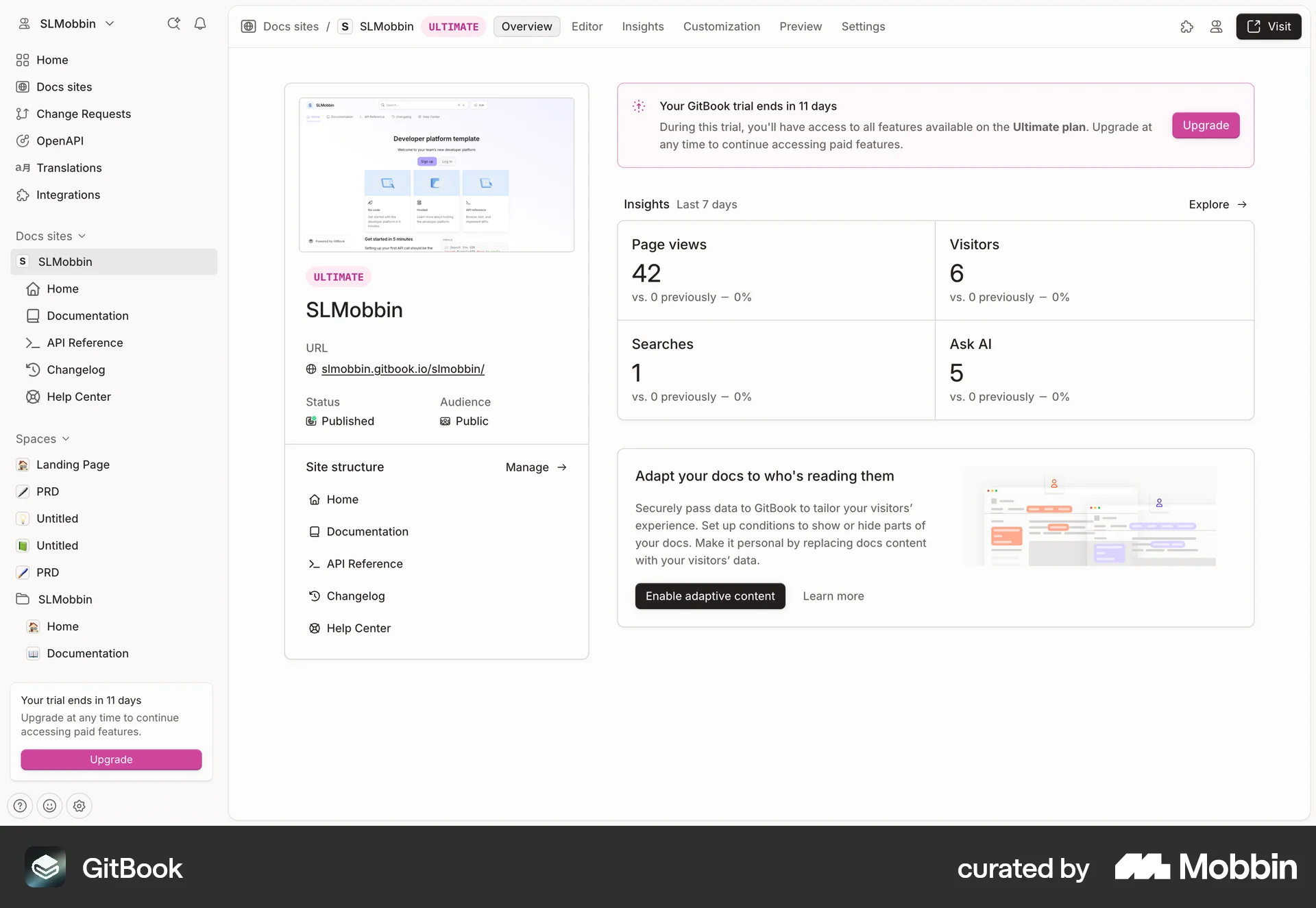Click the Documentation book icon under SLMobbin site

(33, 316)
